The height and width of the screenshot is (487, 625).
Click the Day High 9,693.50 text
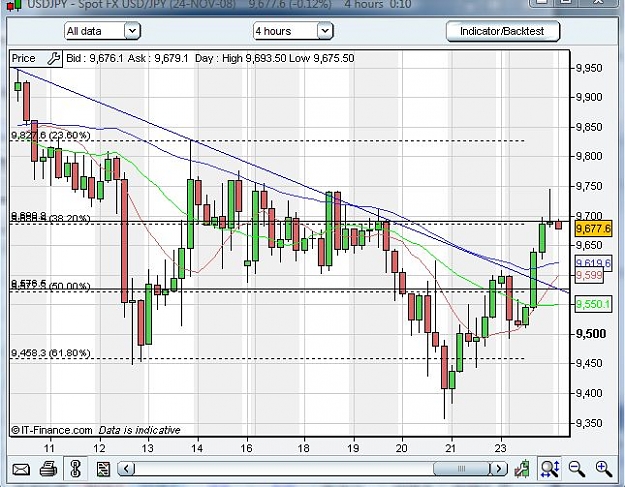(x=240, y=59)
